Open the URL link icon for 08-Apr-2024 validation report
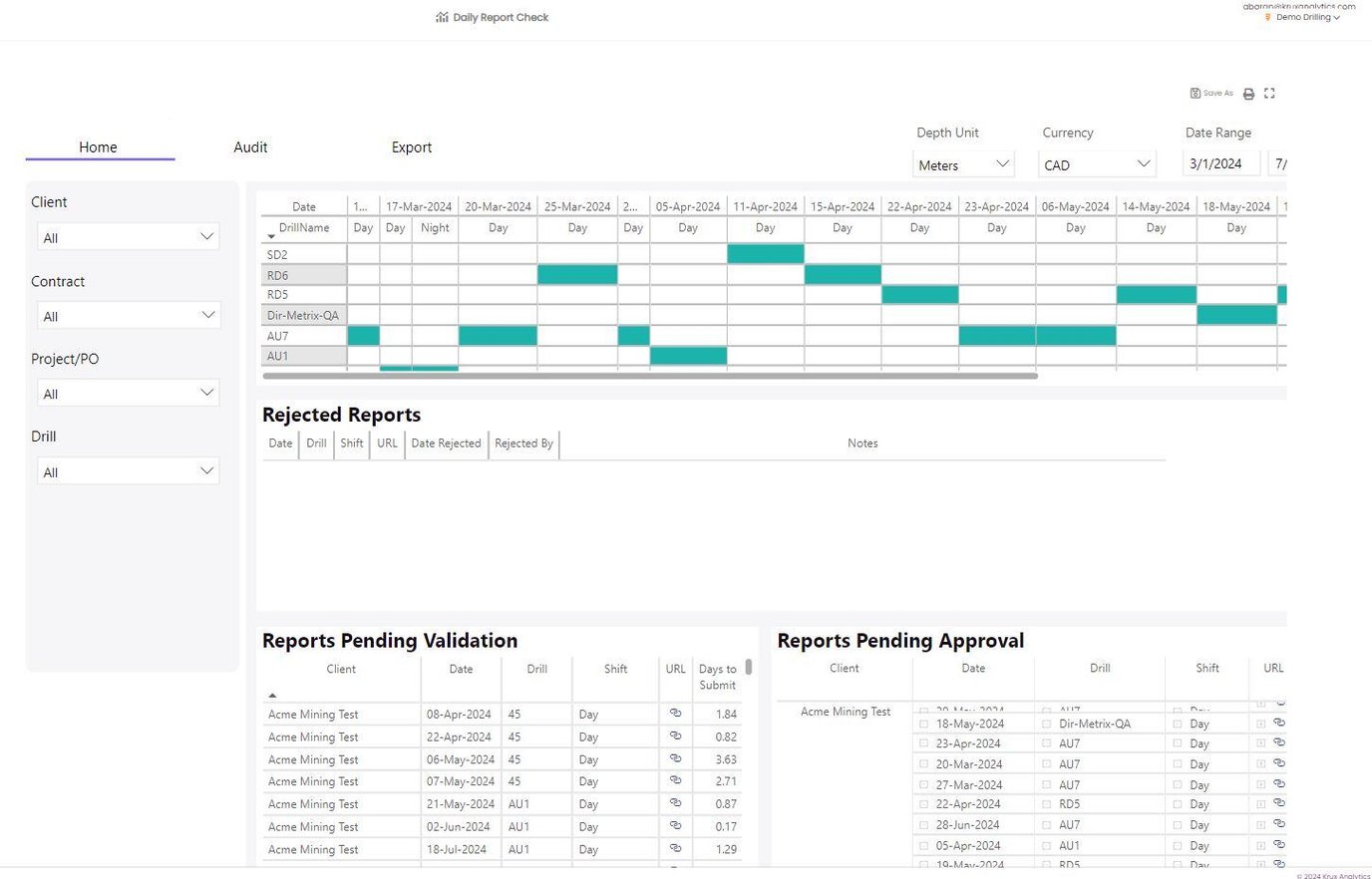 675,714
